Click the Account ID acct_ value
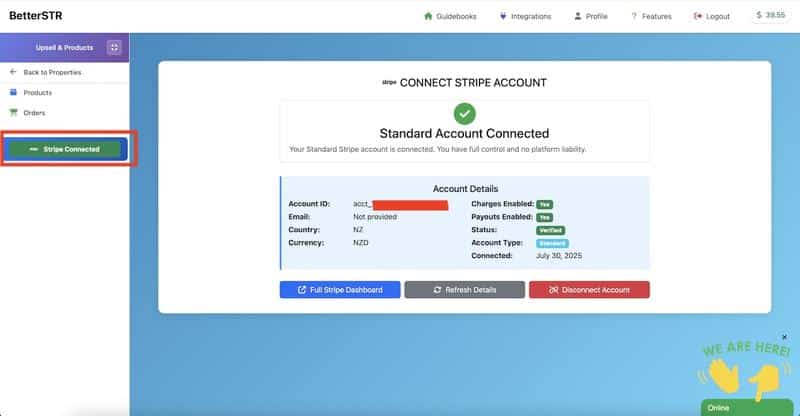The image size is (800, 416). 401,204
